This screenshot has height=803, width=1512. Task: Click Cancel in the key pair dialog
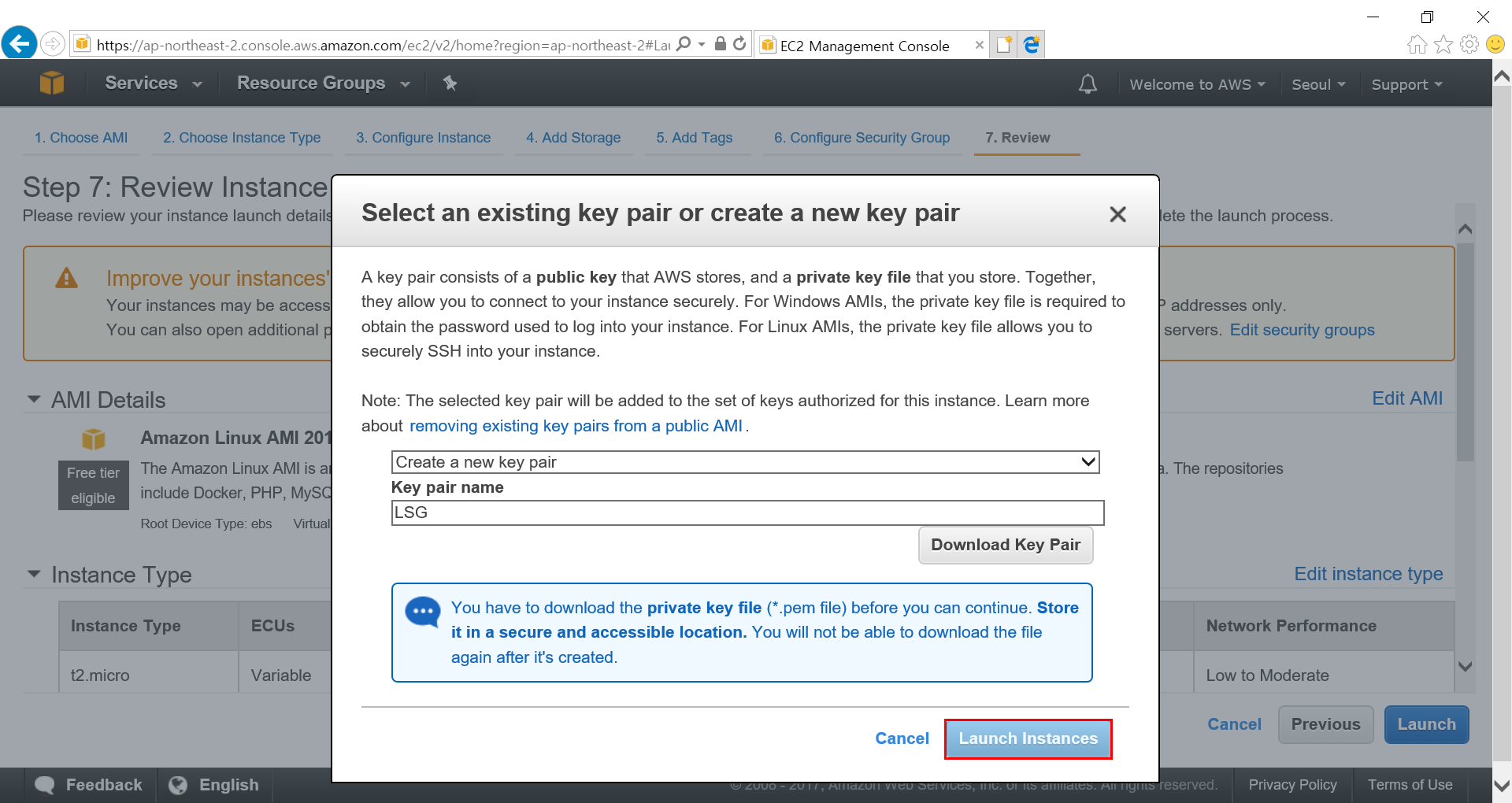click(902, 738)
